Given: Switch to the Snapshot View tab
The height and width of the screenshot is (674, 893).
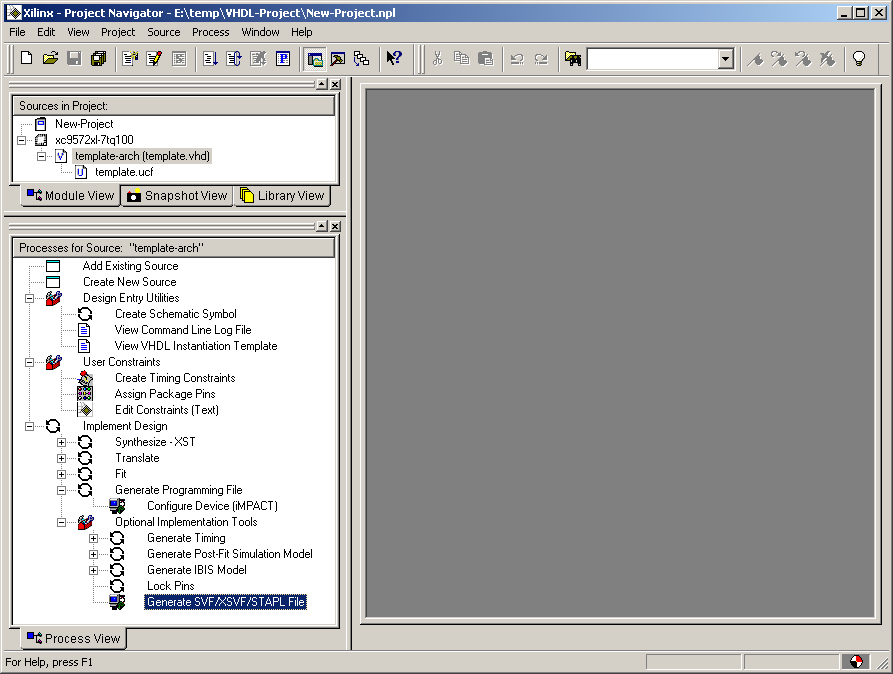Looking at the screenshot, I should [x=177, y=196].
